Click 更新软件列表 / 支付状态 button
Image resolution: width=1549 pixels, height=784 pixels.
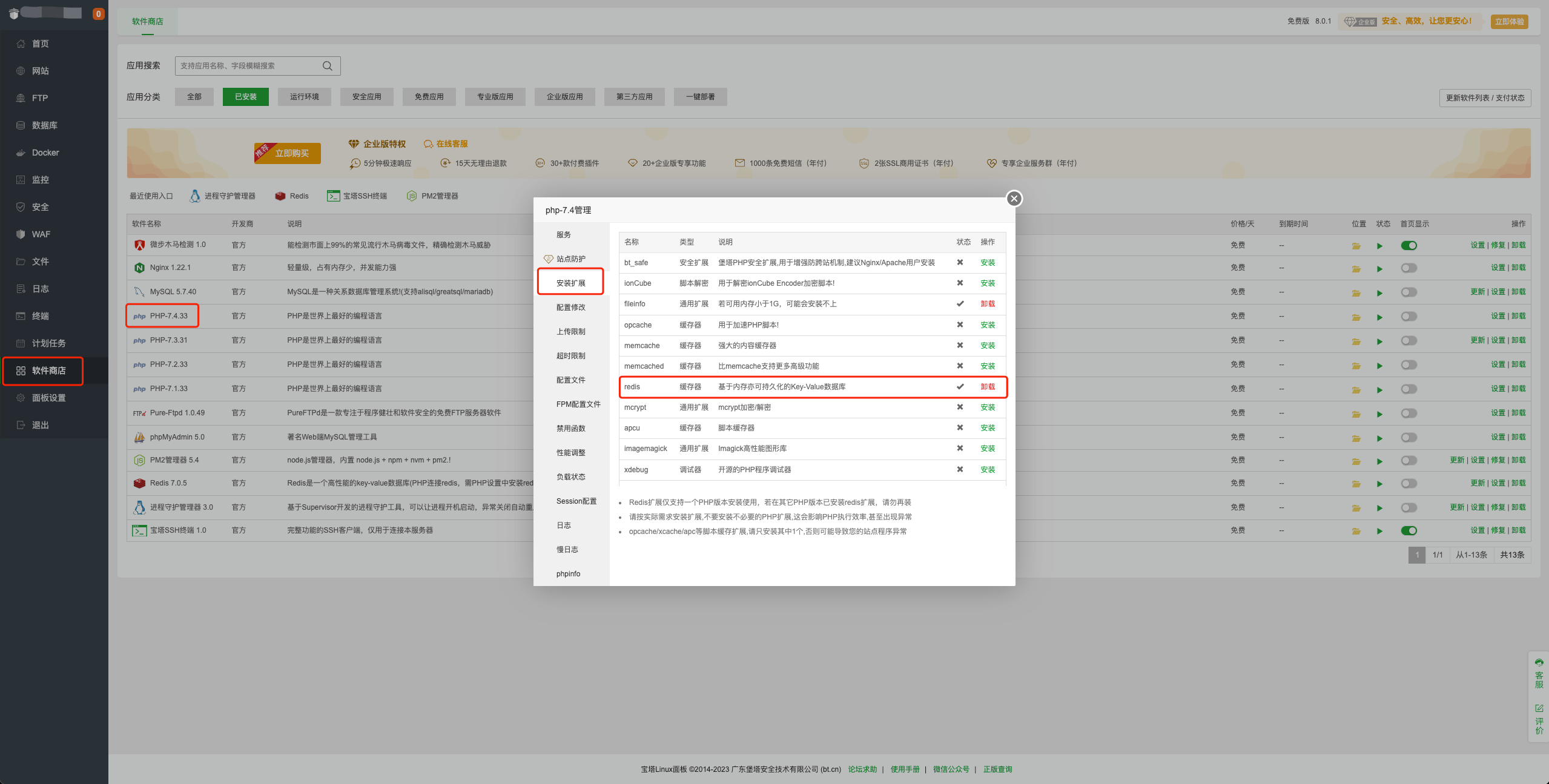(x=1485, y=98)
